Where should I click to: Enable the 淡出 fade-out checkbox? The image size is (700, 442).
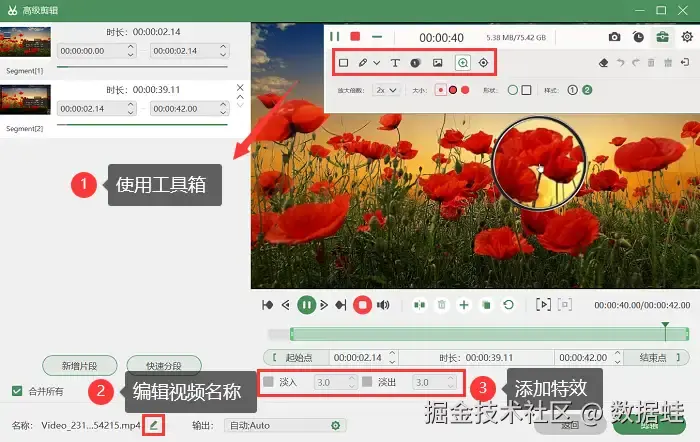(367, 382)
